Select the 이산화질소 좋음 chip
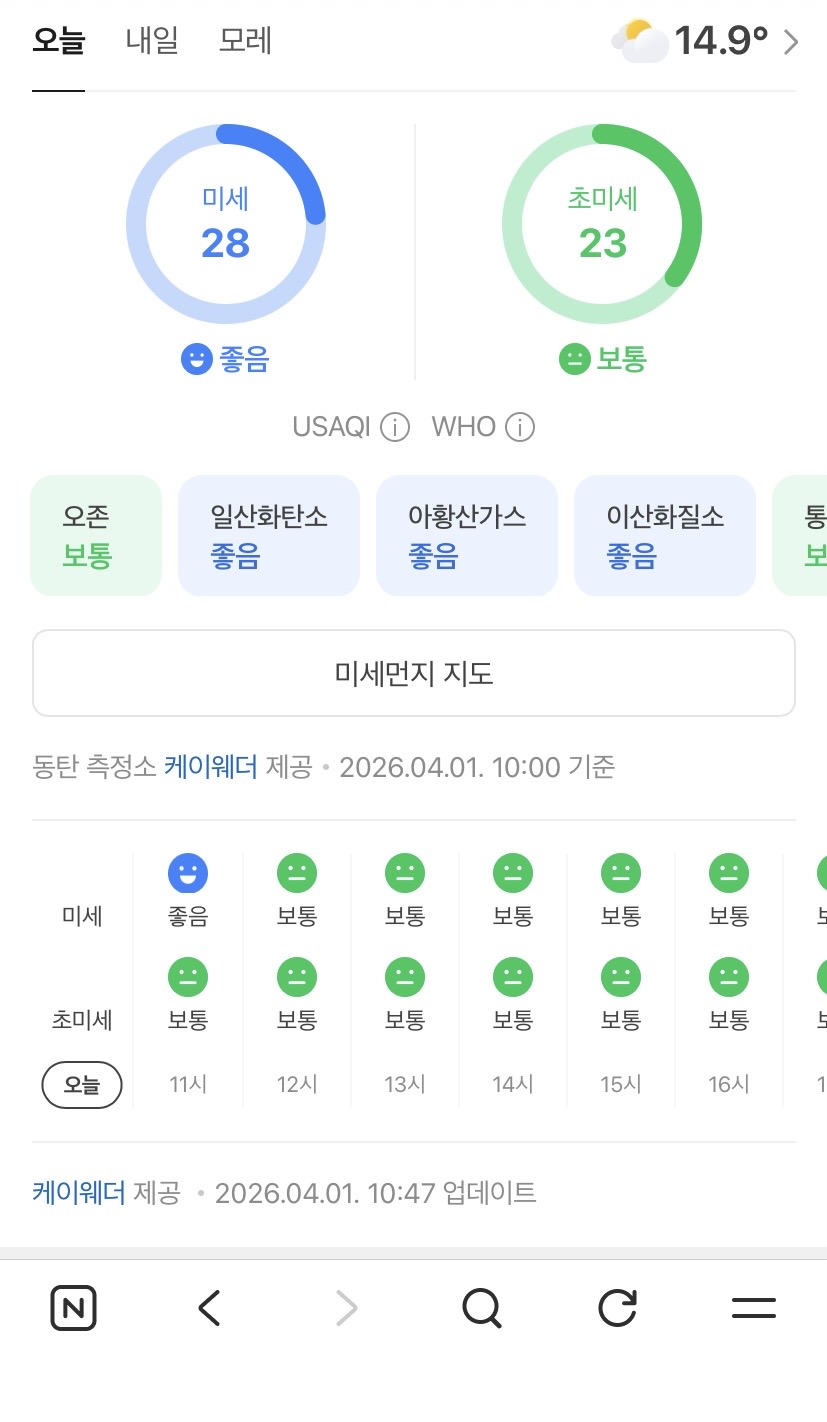Screen dimensions: 827x1422 click(664, 535)
